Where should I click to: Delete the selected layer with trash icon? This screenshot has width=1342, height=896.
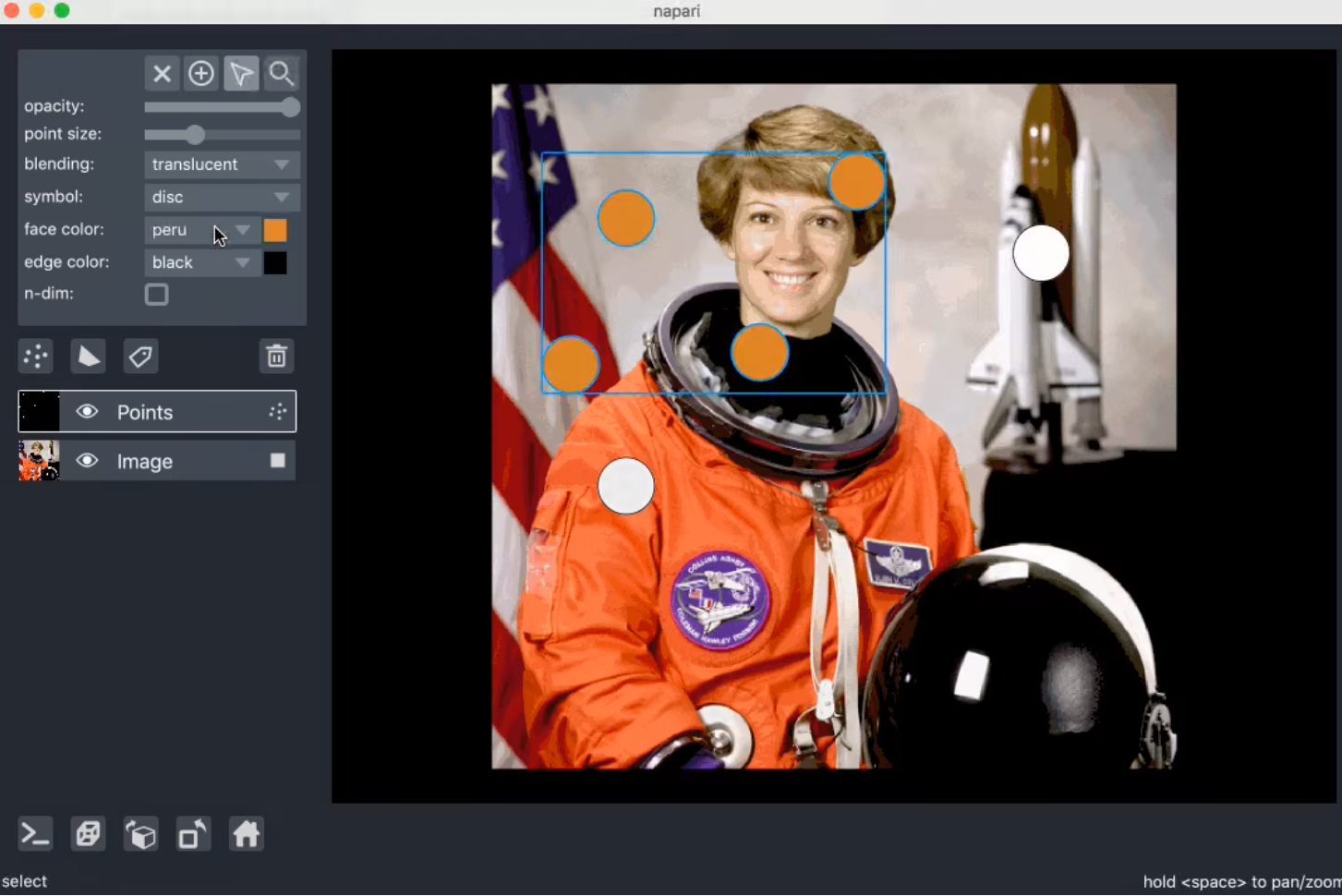pyautogui.click(x=276, y=357)
